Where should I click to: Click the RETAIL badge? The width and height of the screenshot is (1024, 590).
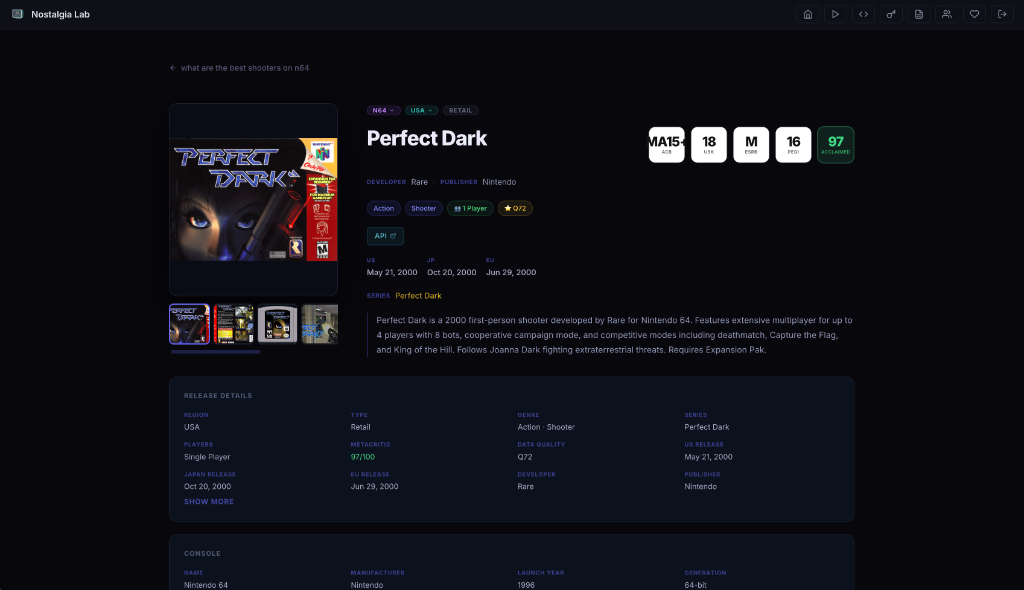tap(460, 110)
